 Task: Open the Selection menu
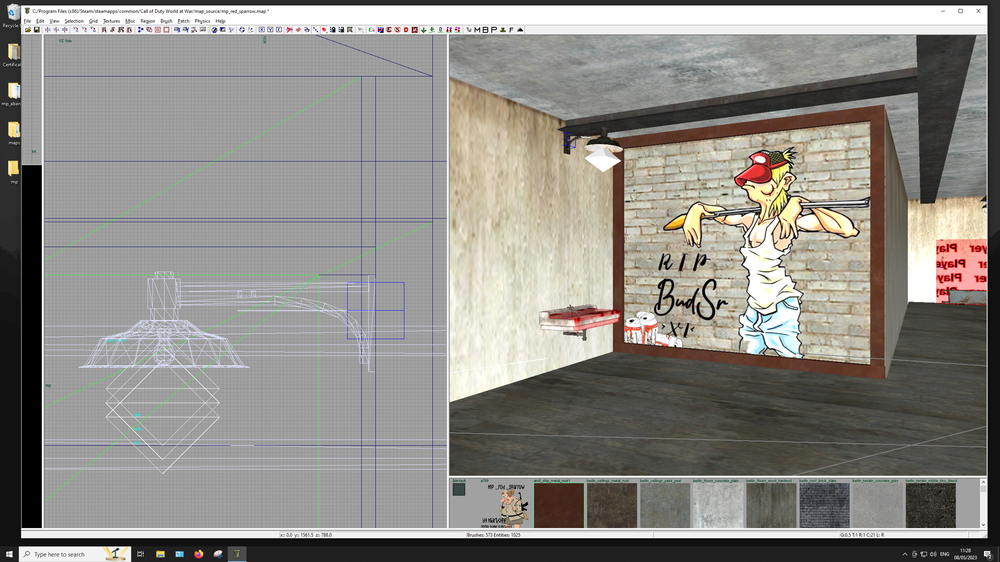74,20
